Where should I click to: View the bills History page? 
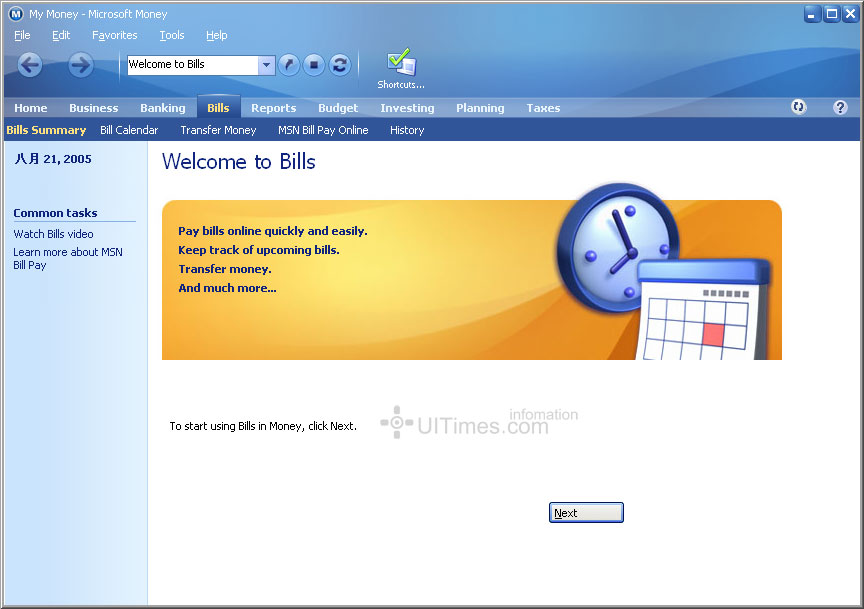(x=407, y=130)
